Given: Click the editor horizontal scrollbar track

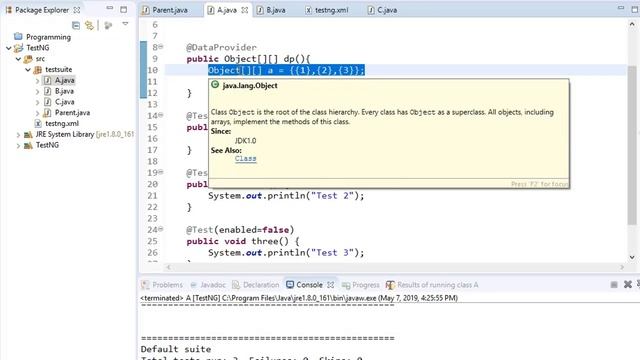Looking at the screenshot, I should tap(395, 267).
